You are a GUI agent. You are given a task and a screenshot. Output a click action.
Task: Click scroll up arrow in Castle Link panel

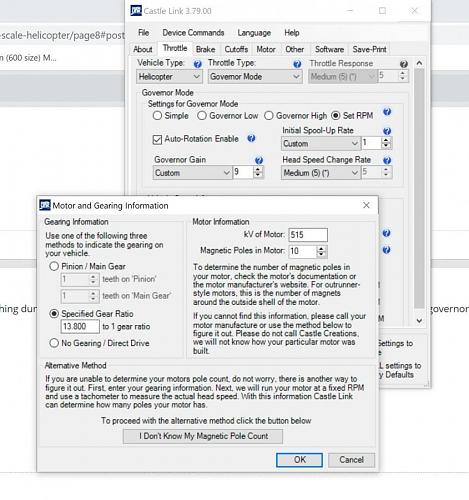click(419, 63)
